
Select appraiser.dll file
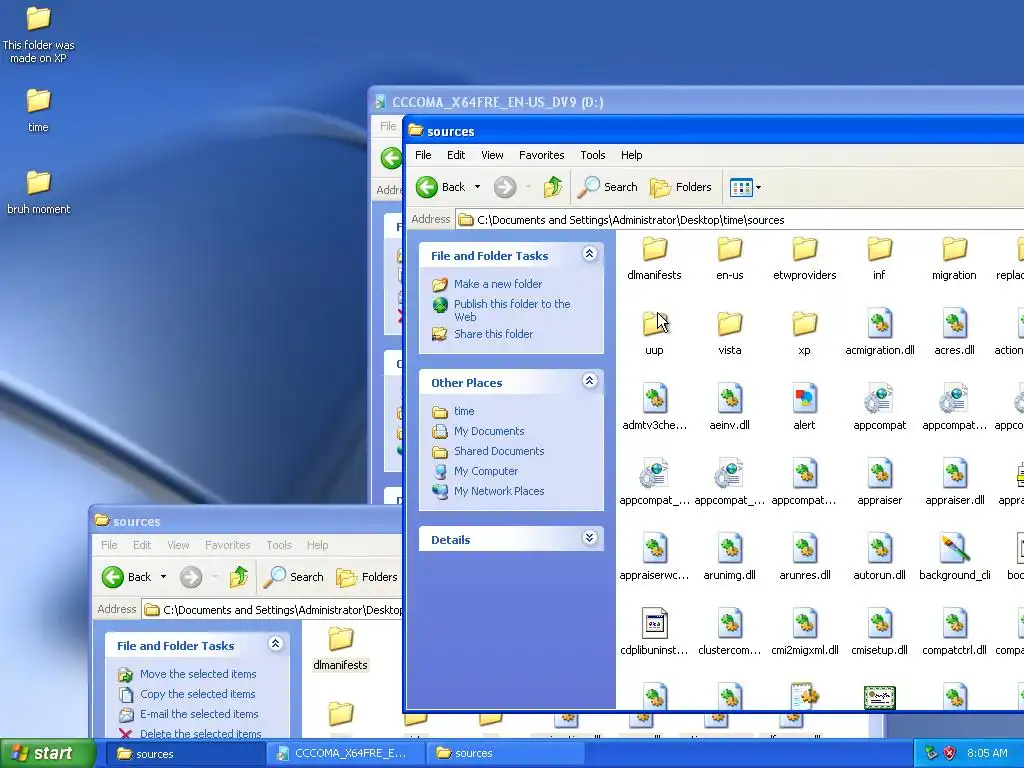954,484
